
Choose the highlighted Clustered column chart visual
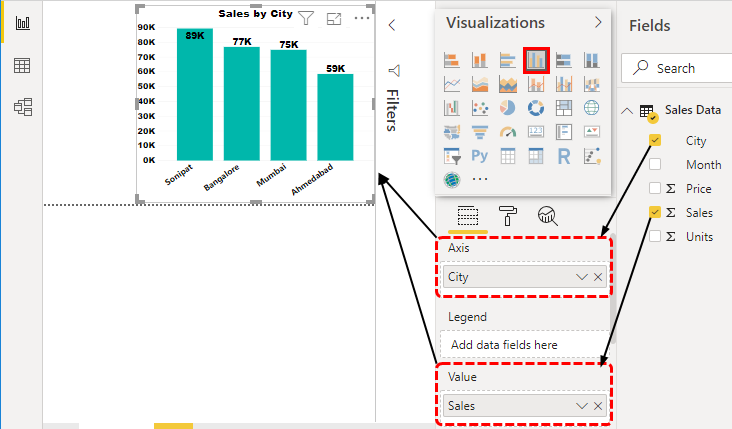[536, 60]
